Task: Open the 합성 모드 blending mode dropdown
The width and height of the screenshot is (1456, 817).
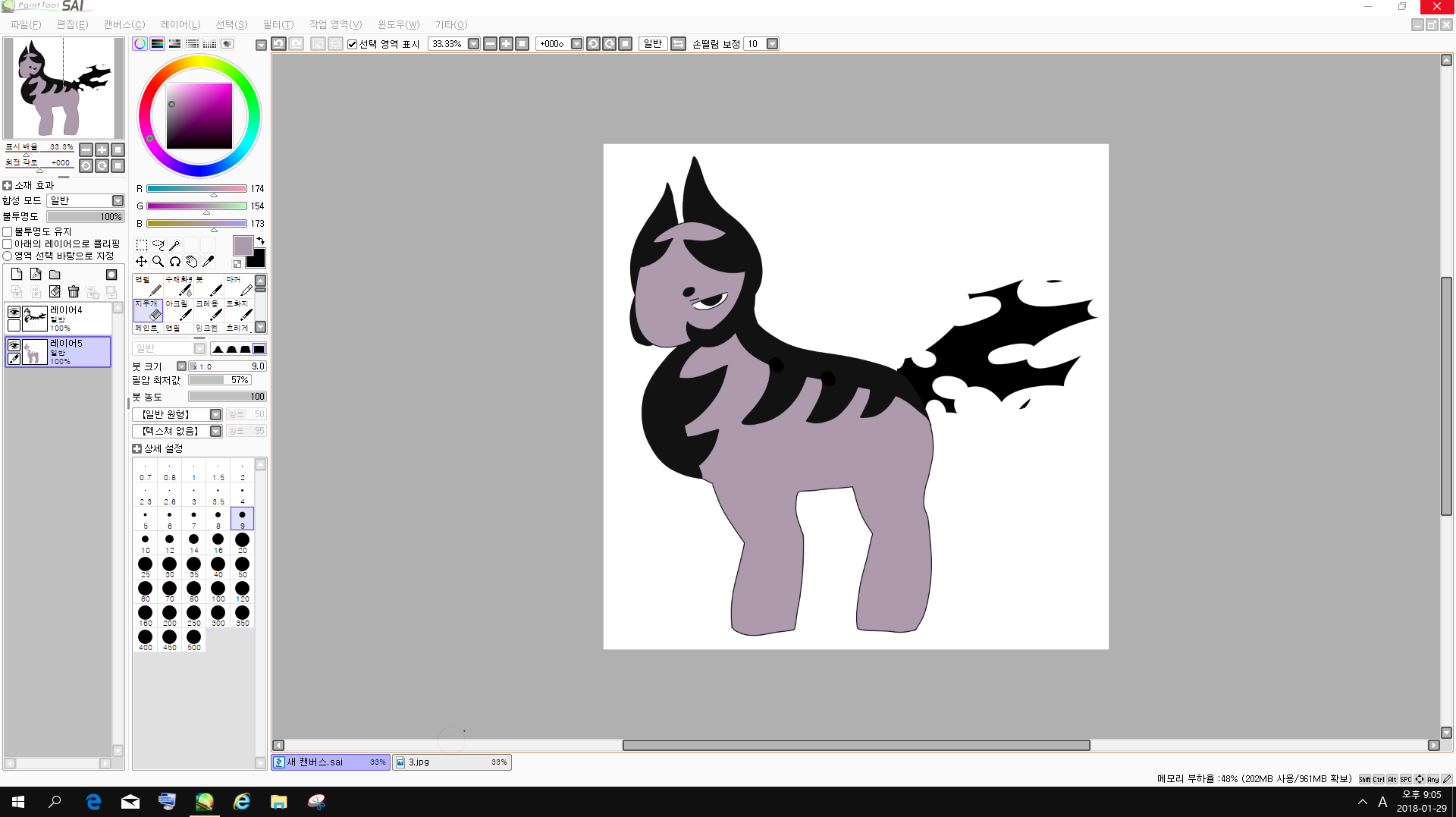Action: pos(118,201)
